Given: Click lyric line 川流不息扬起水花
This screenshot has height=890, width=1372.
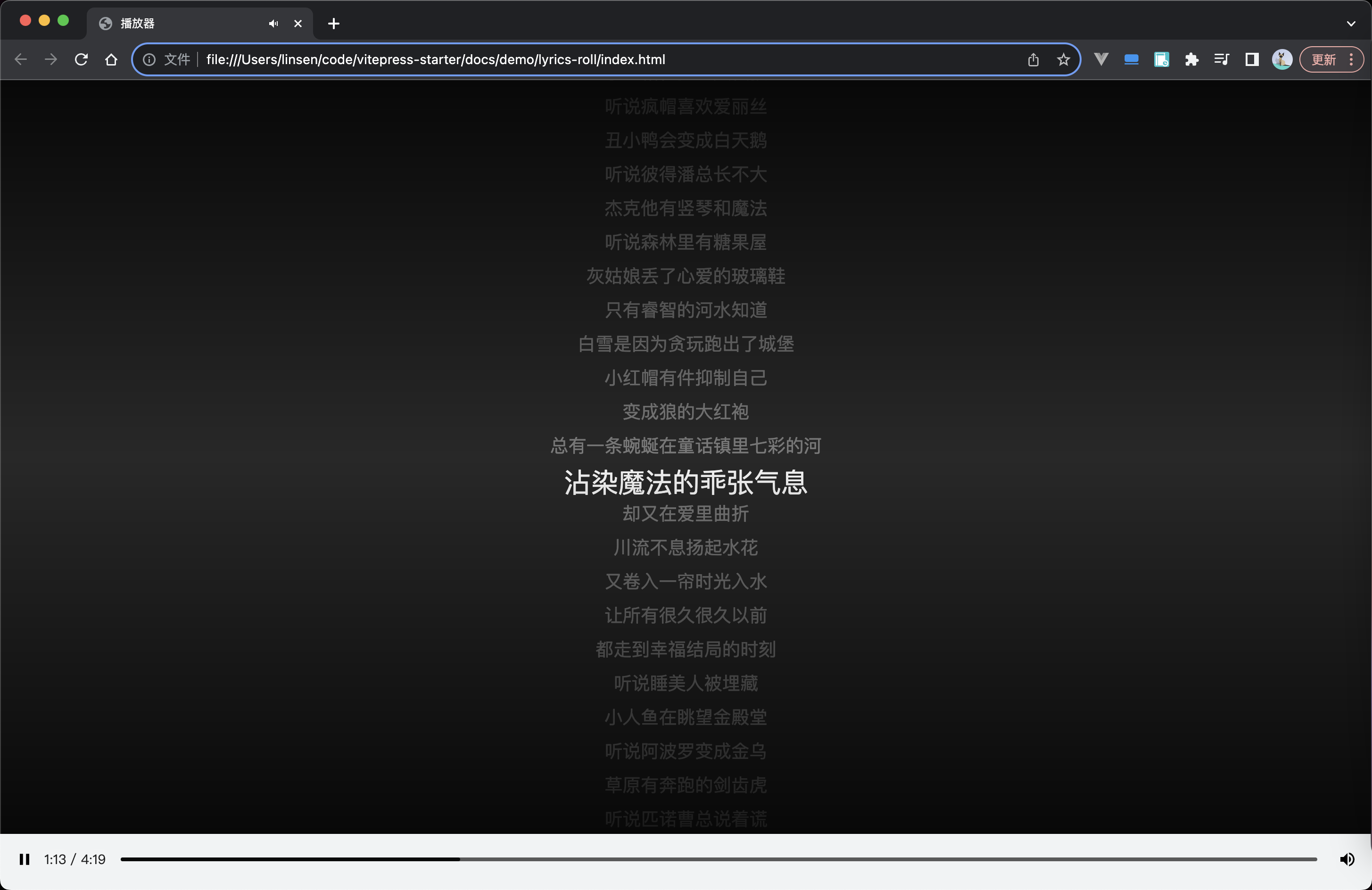Looking at the screenshot, I should (x=686, y=548).
